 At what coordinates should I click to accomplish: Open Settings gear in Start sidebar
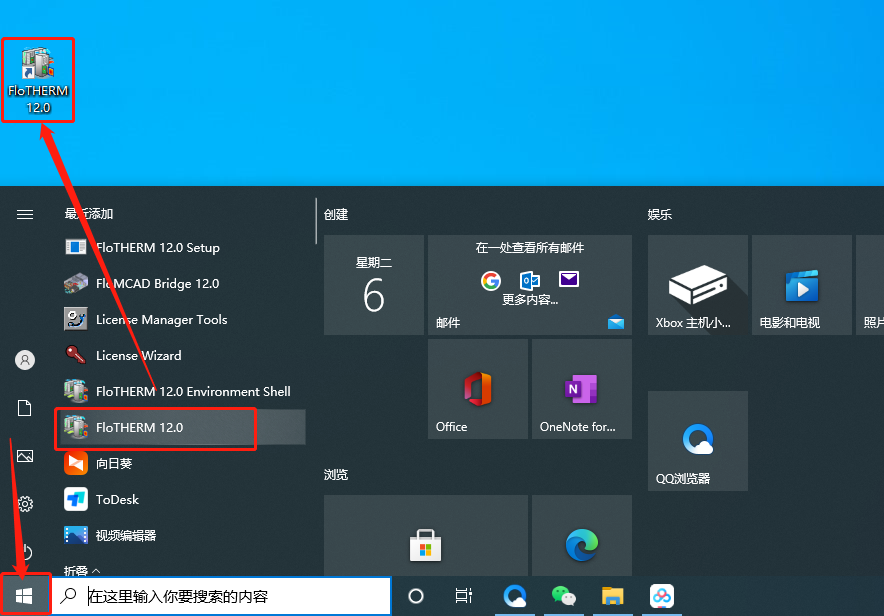(25, 503)
